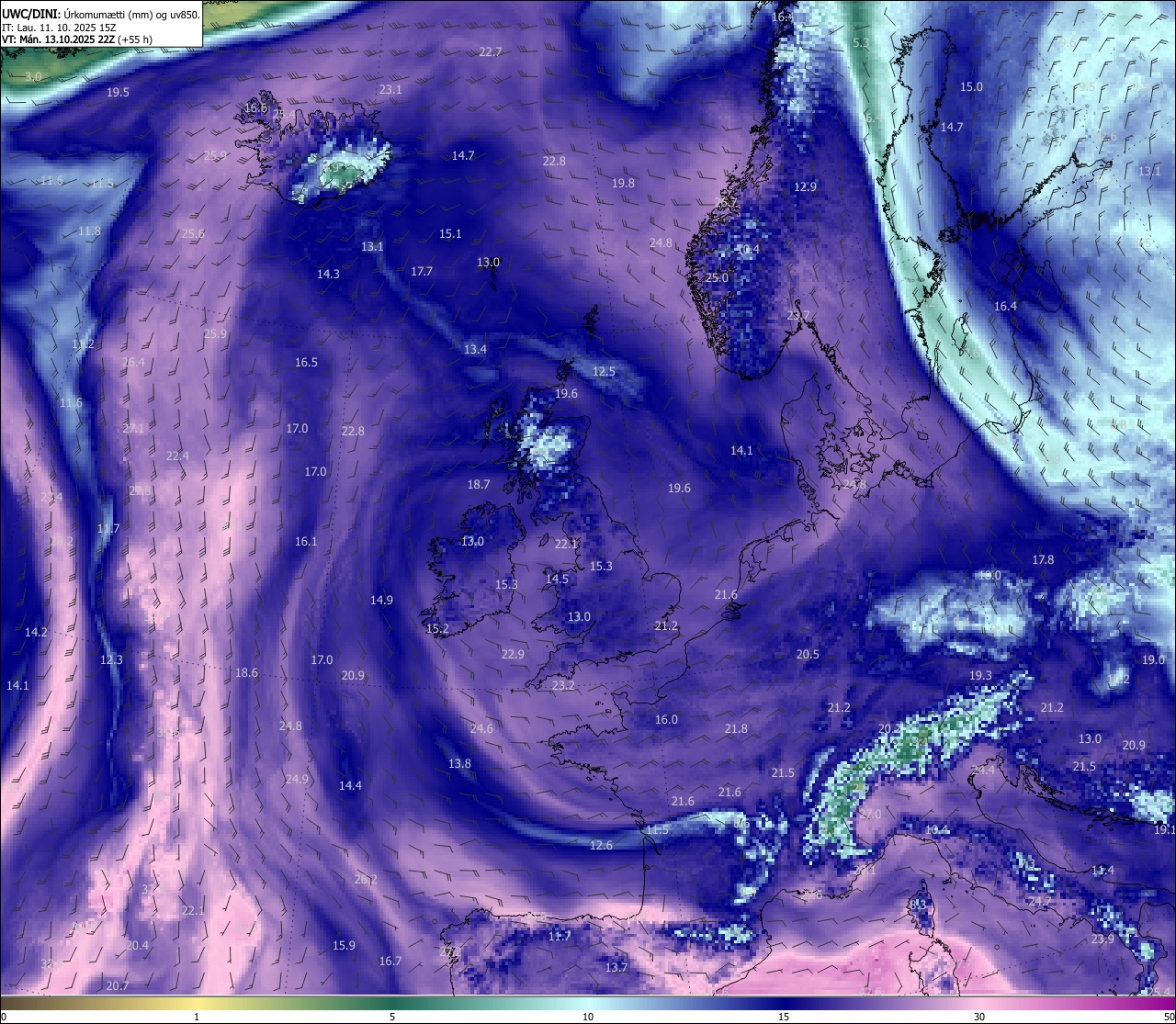
Task: Click the 13.8 value on the map
Action: pyautogui.click(x=459, y=764)
